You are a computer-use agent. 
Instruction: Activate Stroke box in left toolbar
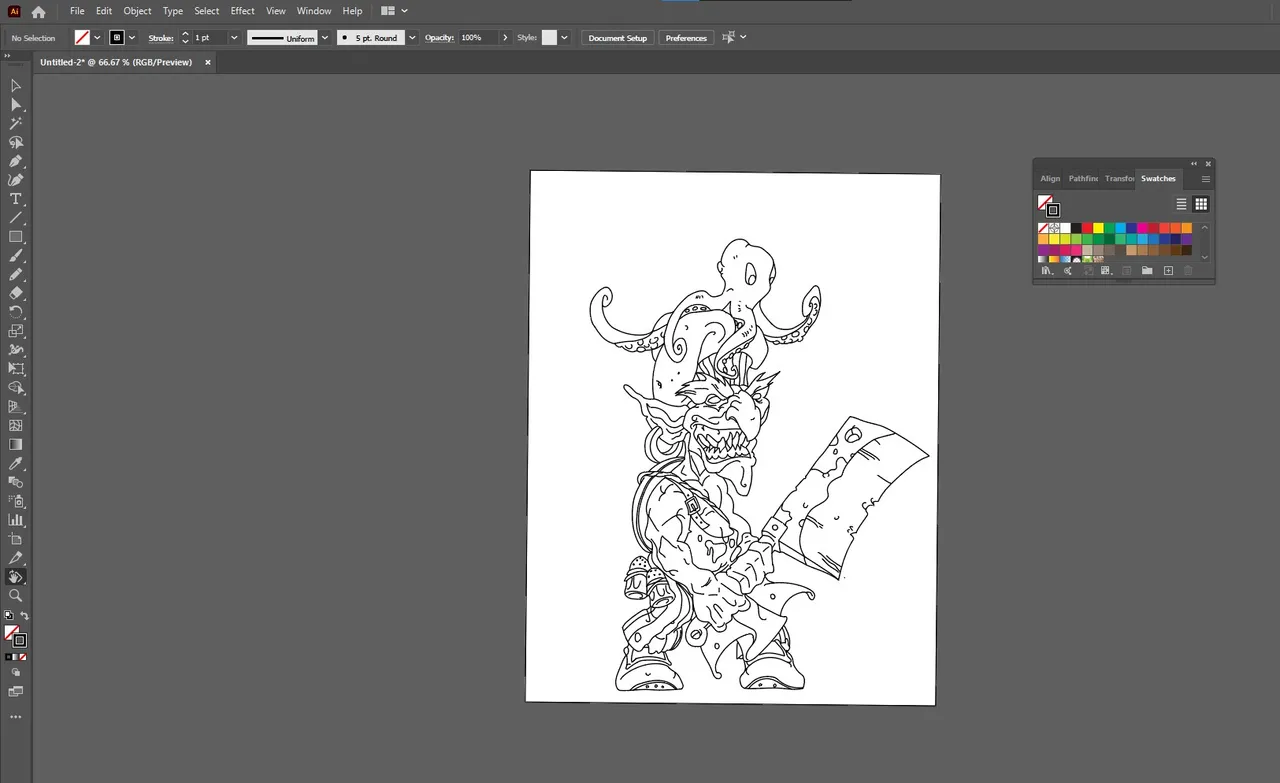coord(19,640)
